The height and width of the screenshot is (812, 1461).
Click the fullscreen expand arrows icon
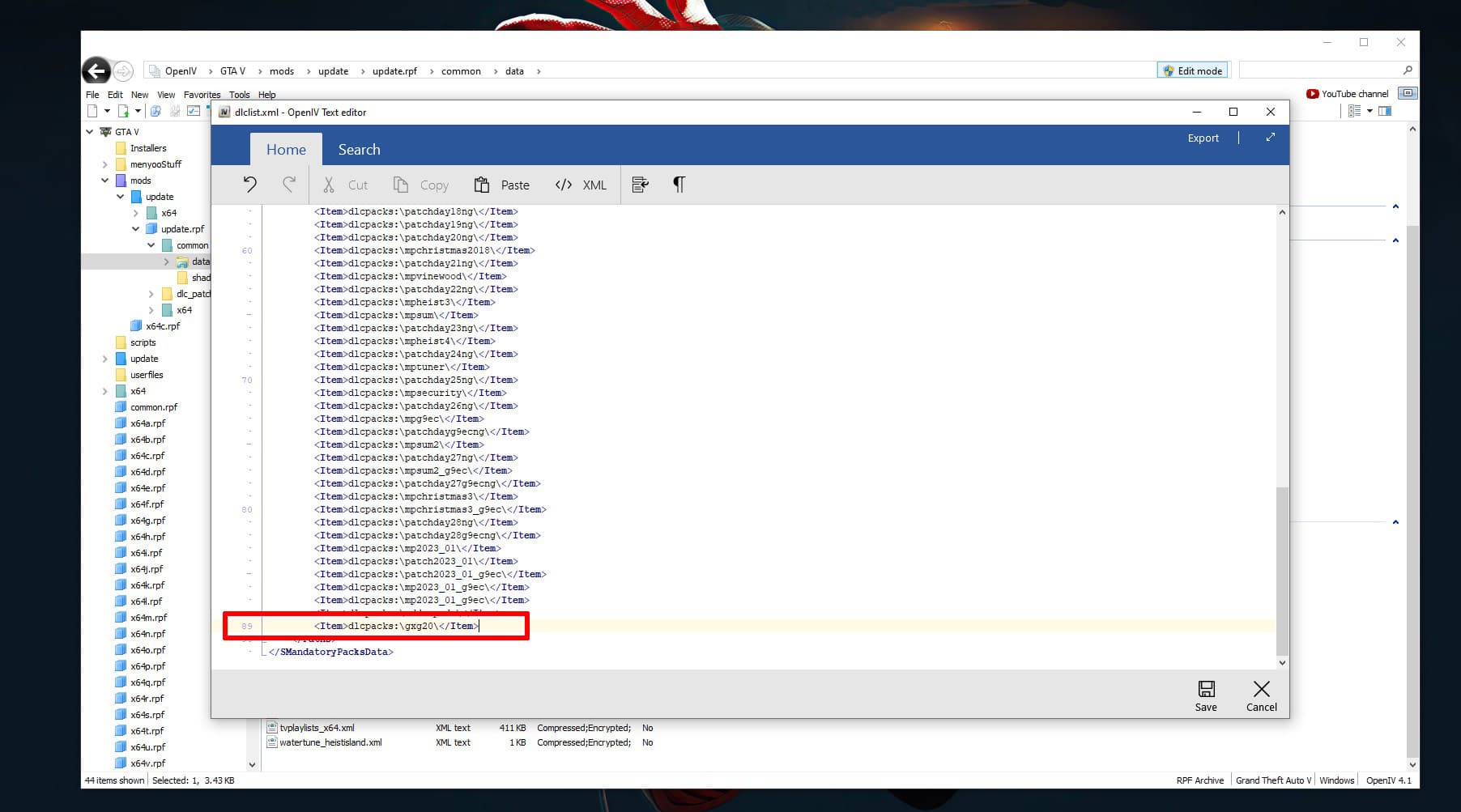[x=1270, y=138]
